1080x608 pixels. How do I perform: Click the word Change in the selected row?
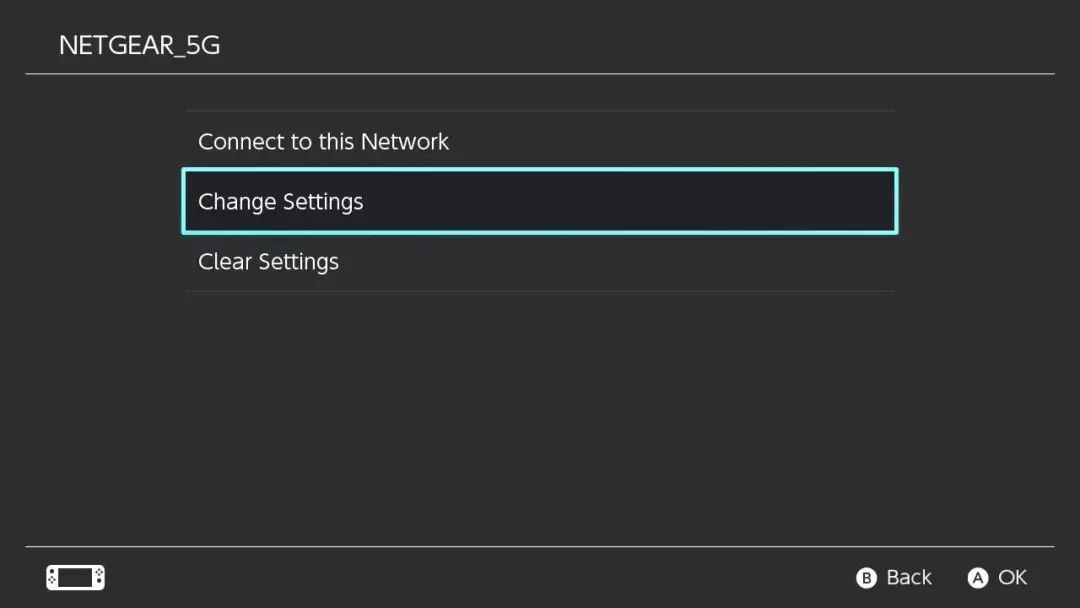tap(236, 202)
